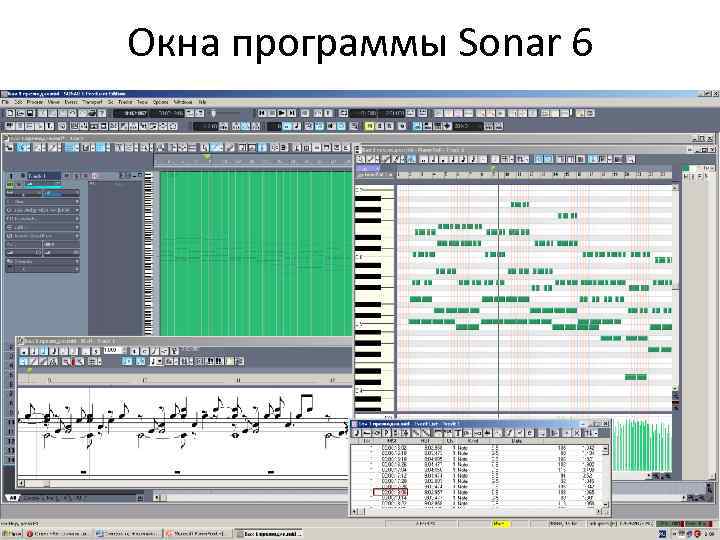Select the Track 1 name field

pos(44,176)
